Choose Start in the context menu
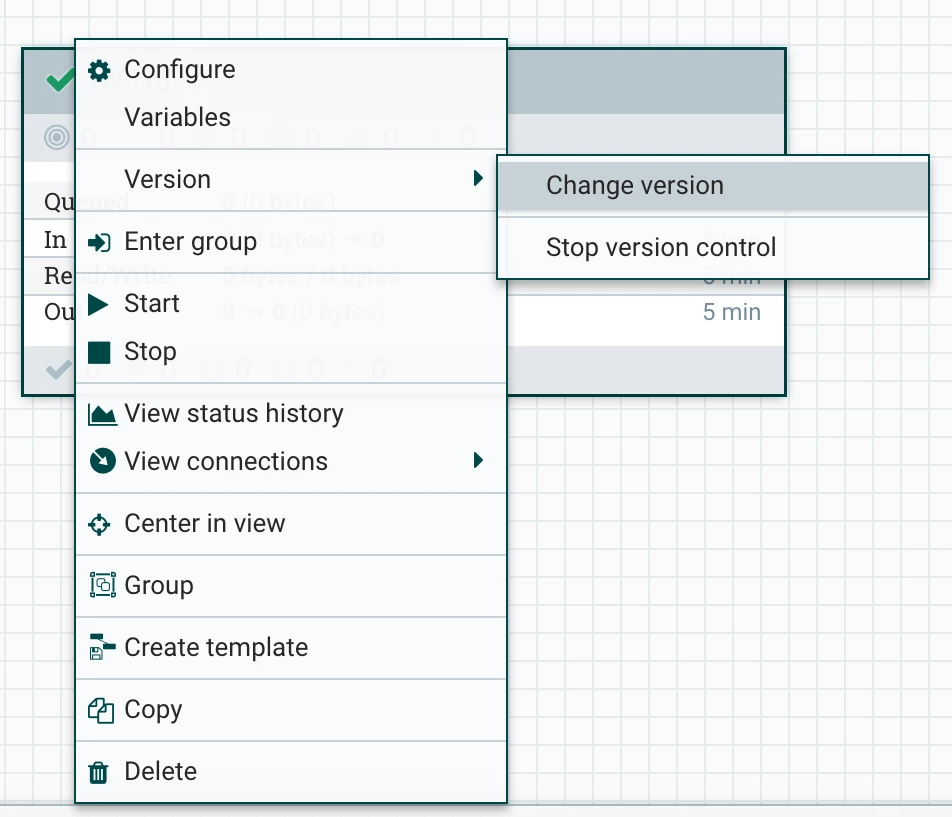 click(291, 303)
